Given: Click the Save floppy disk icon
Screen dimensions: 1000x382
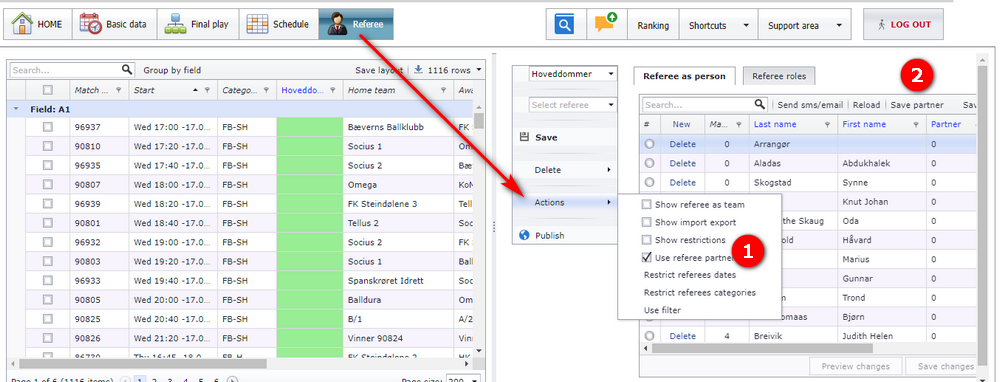Looking at the screenshot, I should (x=524, y=137).
